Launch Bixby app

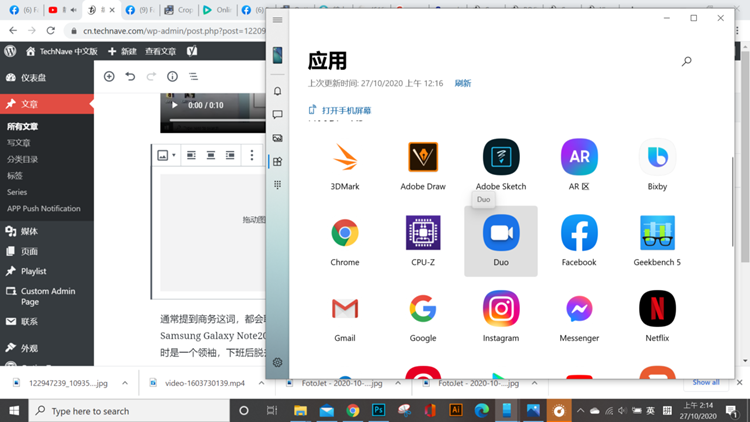(657, 166)
